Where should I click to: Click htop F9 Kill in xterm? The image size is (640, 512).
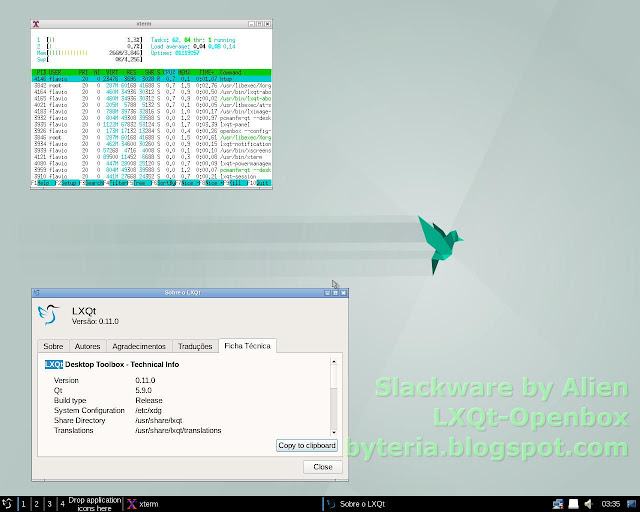pyautogui.click(x=236, y=183)
